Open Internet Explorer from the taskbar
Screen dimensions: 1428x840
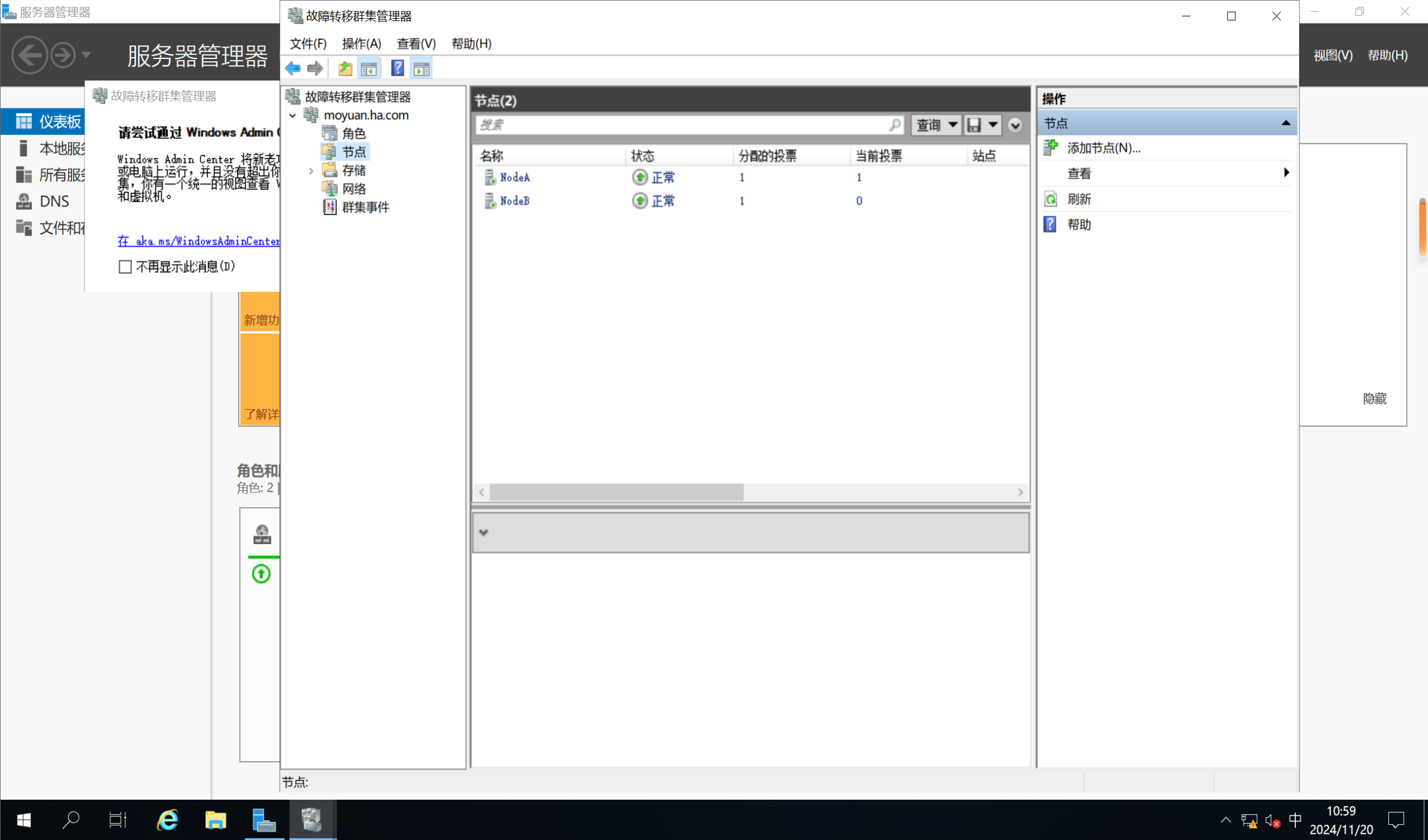coord(167,820)
